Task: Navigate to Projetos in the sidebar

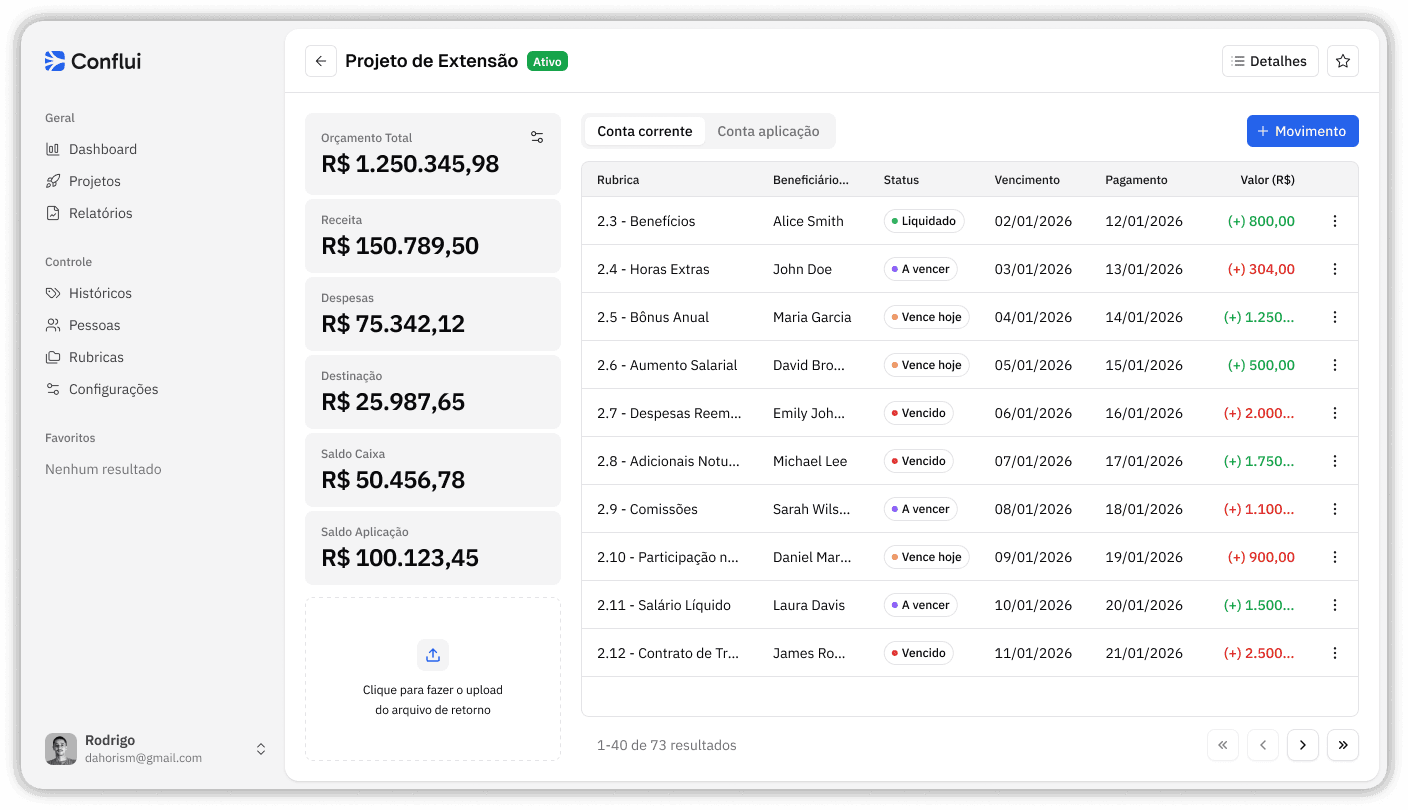Action: pos(96,181)
